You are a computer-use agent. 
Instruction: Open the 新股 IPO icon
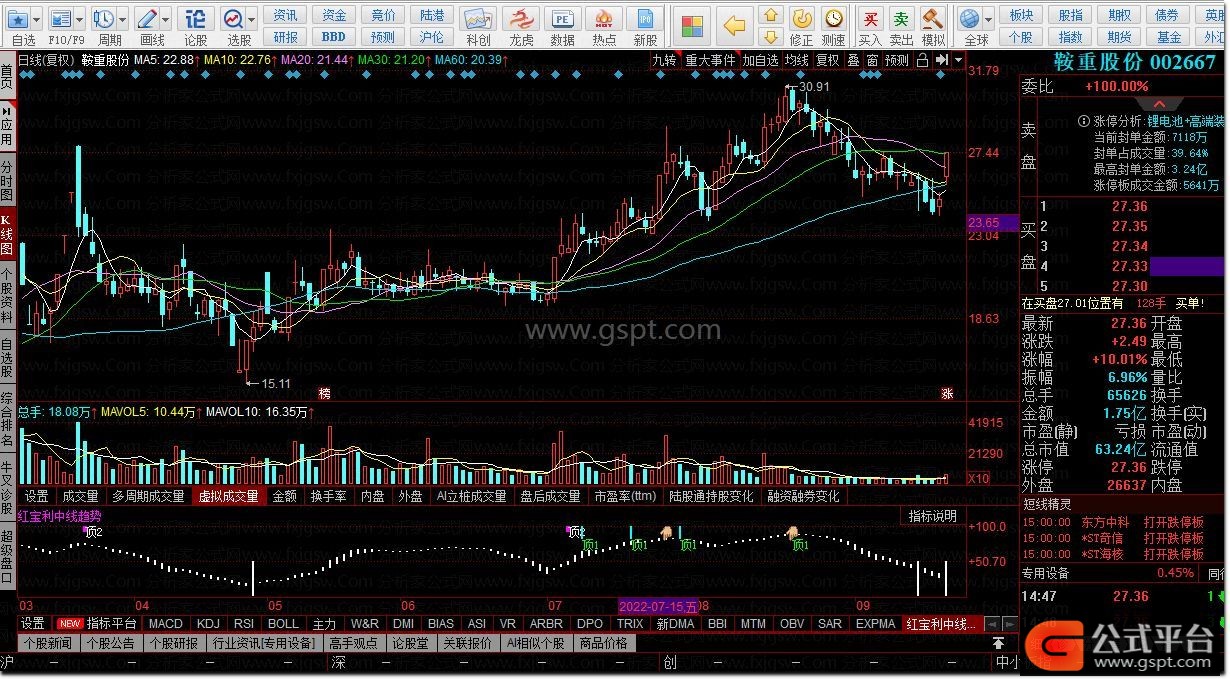(646, 20)
